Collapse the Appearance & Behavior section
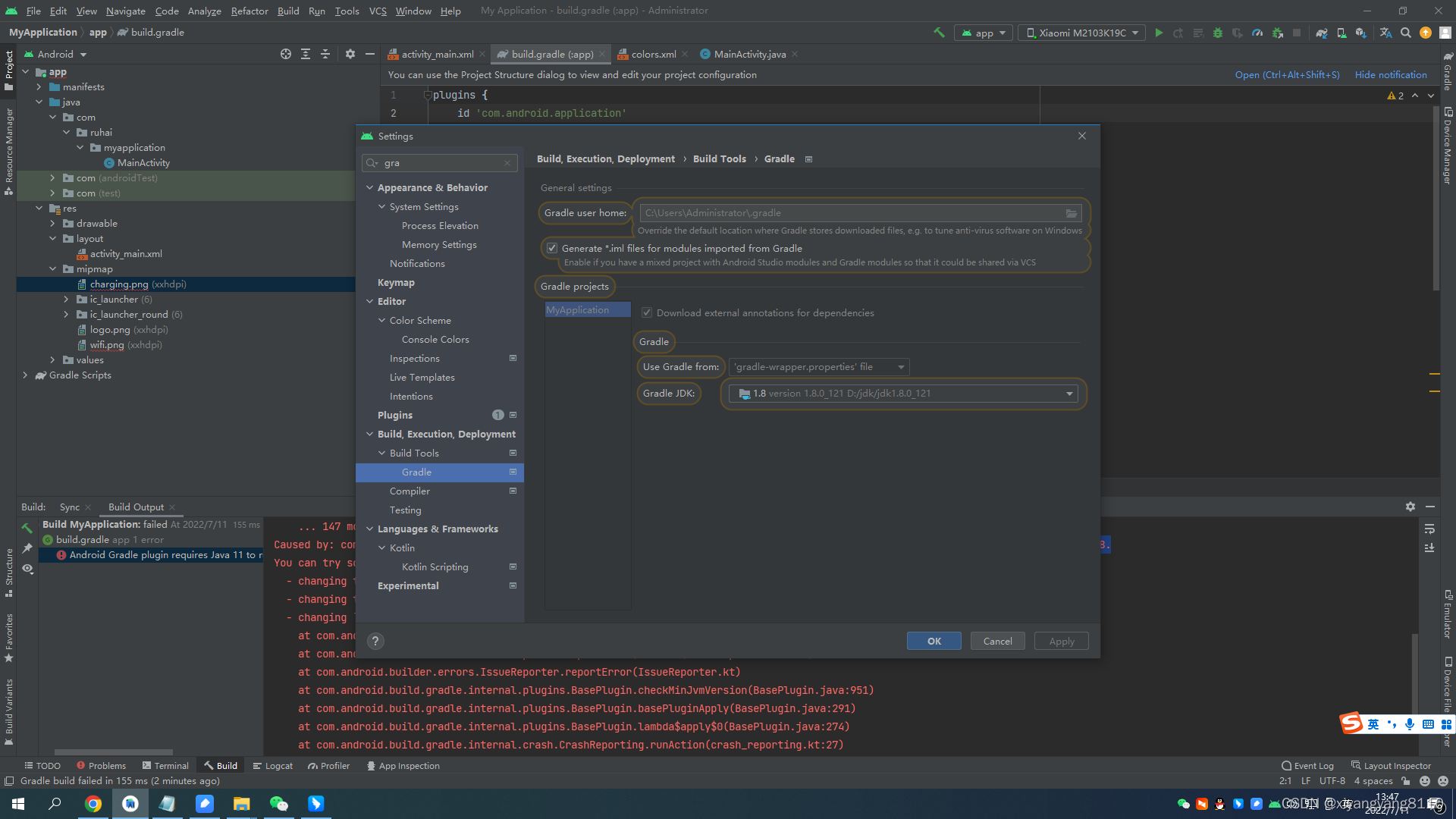The width and height of the screenshot is (1456, 819). coord(370,187)
